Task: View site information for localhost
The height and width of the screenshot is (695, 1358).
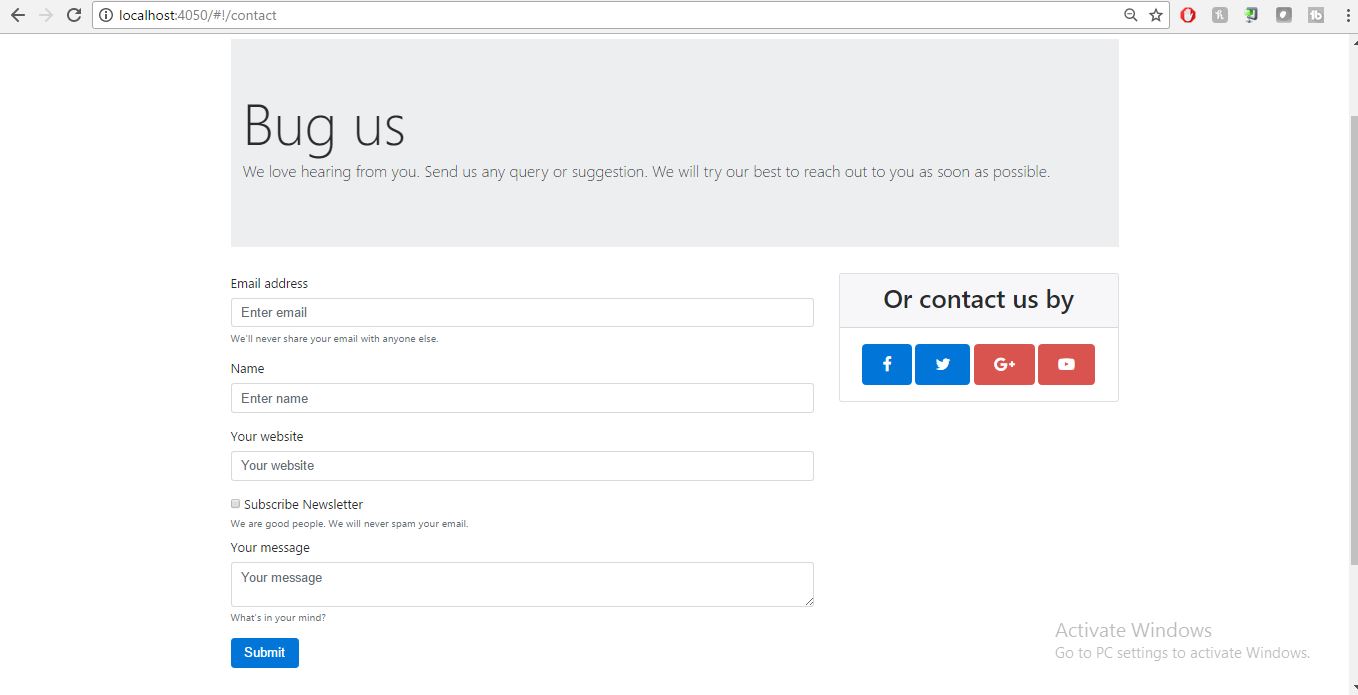Action: 106,15
